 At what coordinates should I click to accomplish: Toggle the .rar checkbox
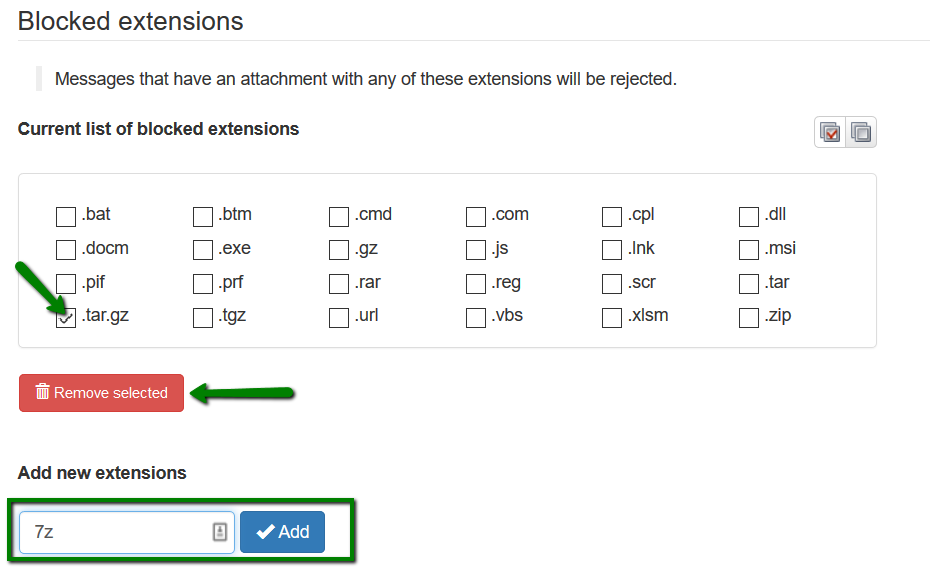[x=339, y=284]
